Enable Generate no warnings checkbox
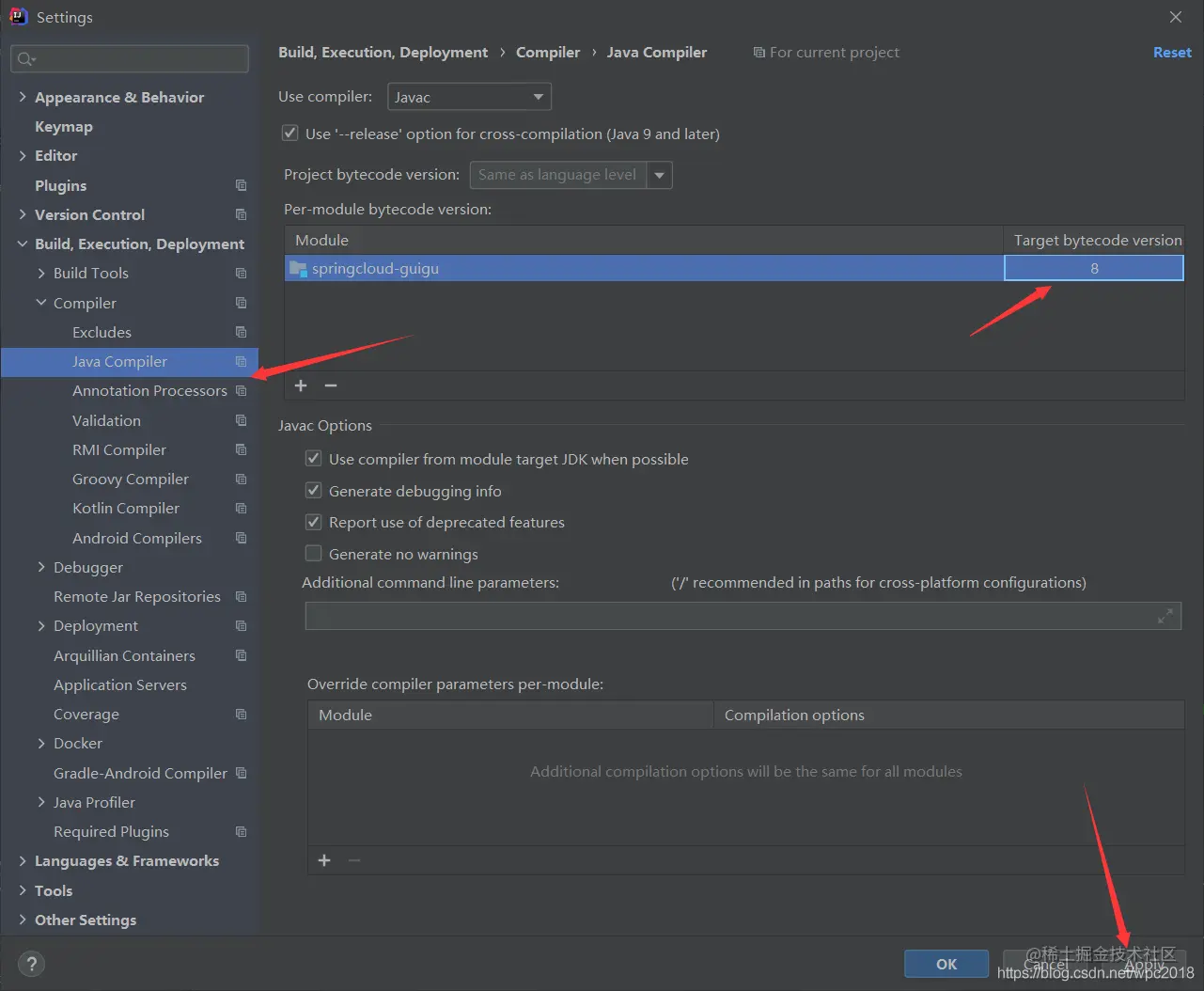 pos(314,554)
